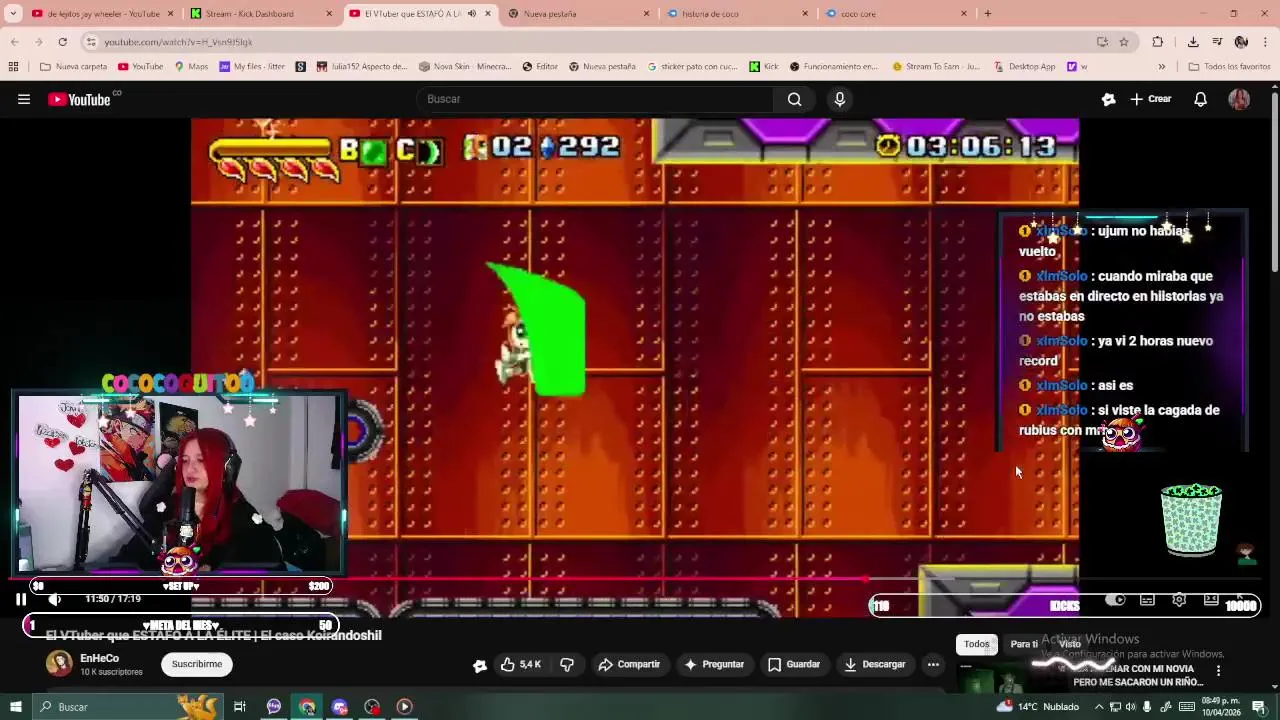
Task: Click the Crear button
Action: click(x=1151, y=99)
